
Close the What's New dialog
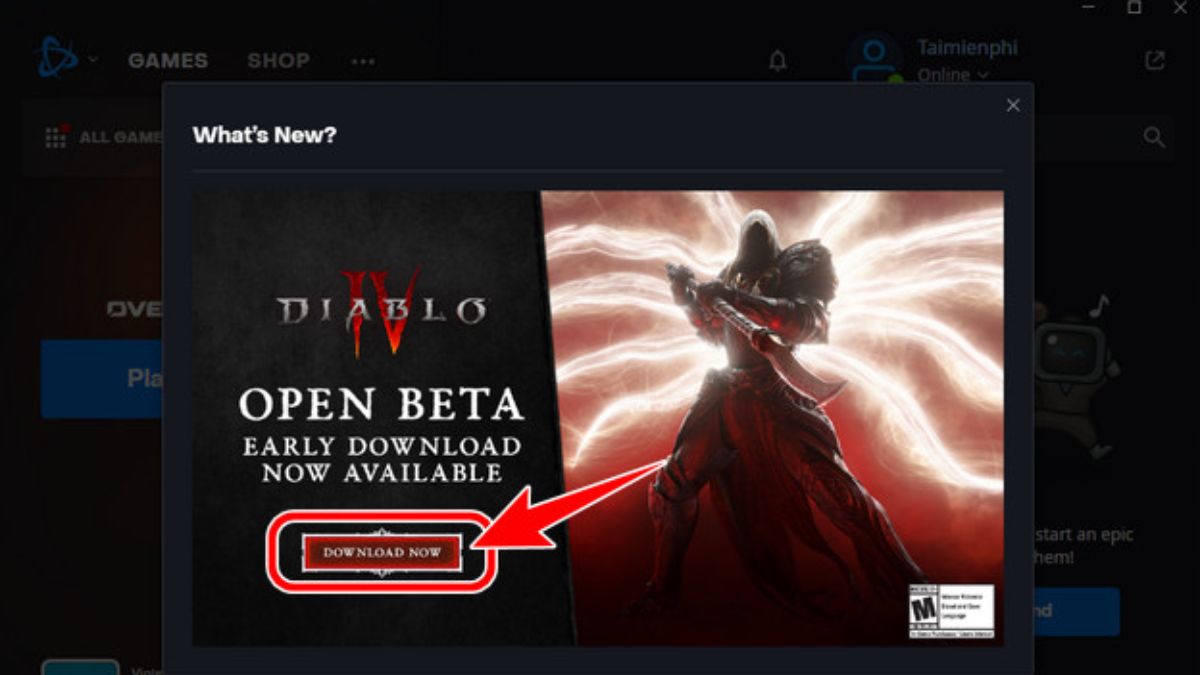point(1013,105)
